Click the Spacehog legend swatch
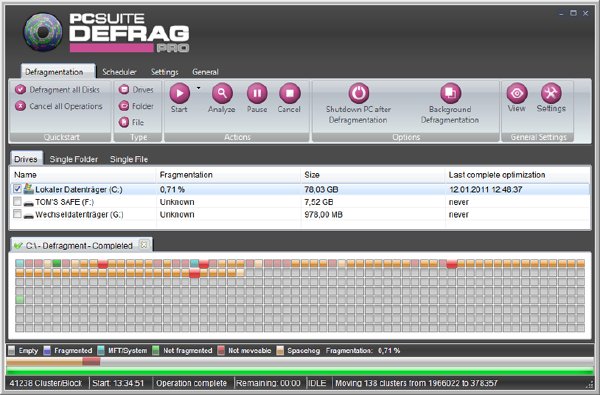This screenshot has width=600, height=395. 280,350
